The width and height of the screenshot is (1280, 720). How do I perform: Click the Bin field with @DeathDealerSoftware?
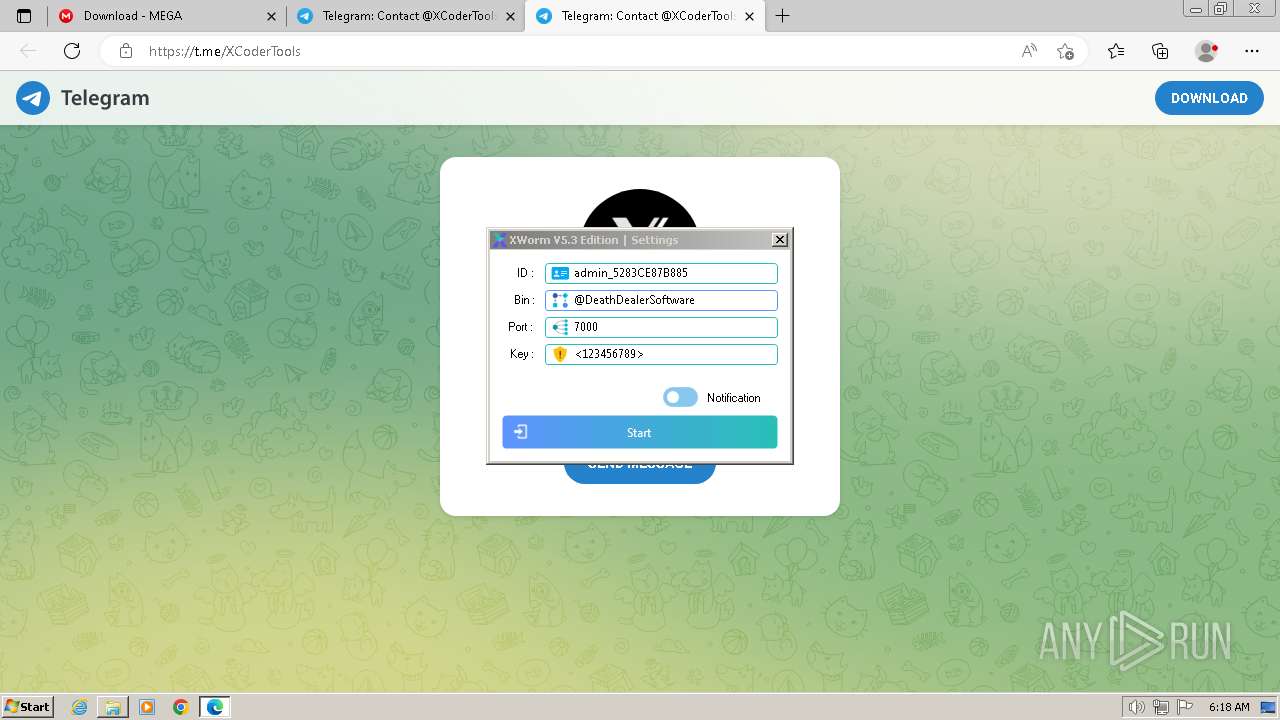(x=661, y=300)
